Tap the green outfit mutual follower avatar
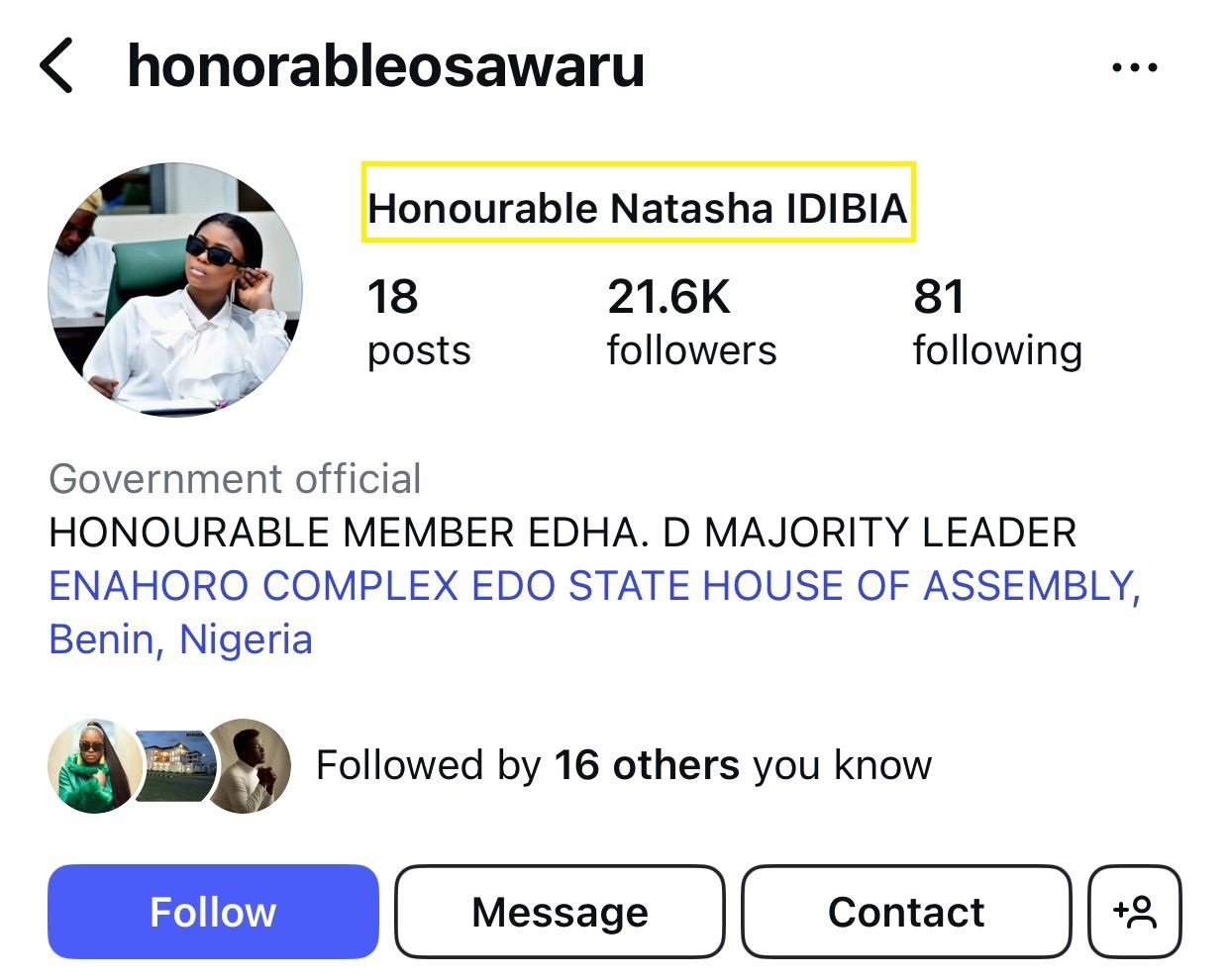Image resolution: width=1230 pixels, height=980 pixels. (x=94, y=765)
